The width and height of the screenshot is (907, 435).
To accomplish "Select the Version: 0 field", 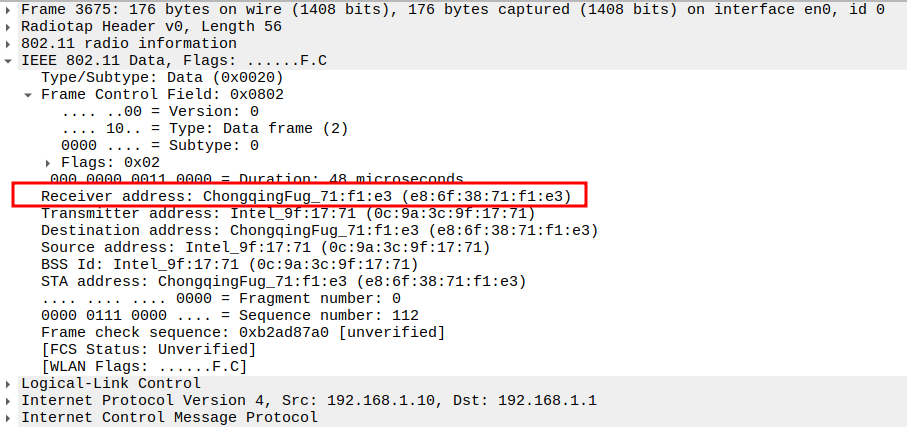I will point(160,111).
